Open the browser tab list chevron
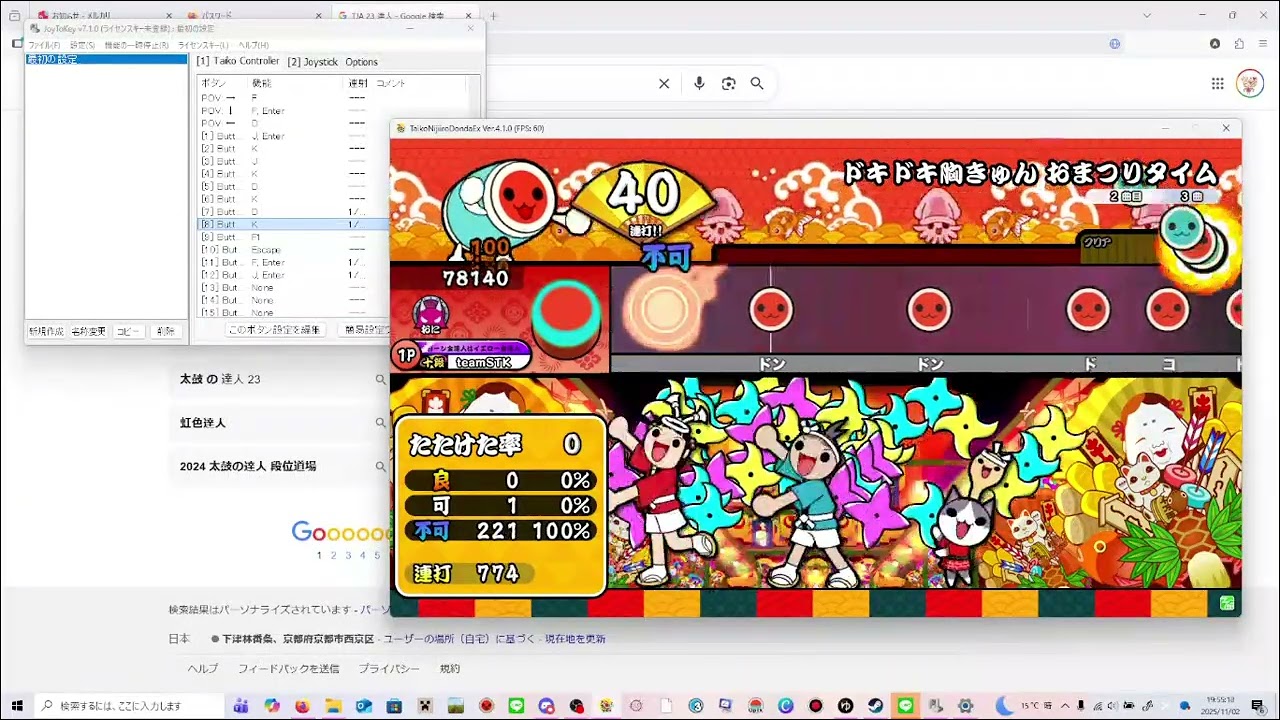Image resolution: width=1280 pixels, height=720 pixels. (1147, 15)
